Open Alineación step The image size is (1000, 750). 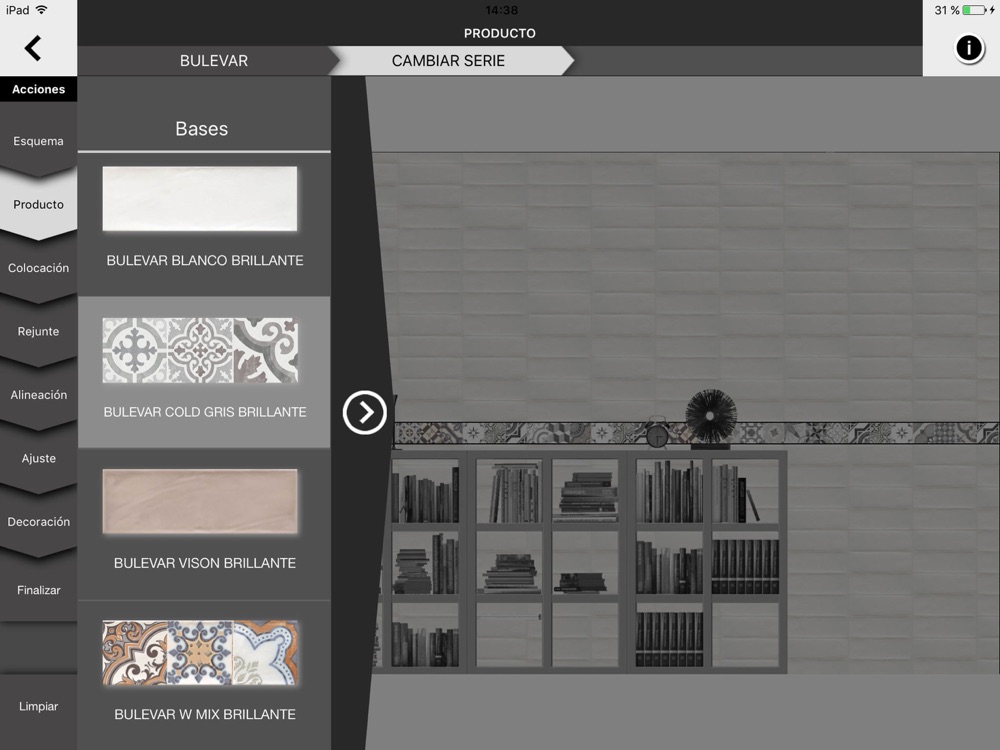38,395
